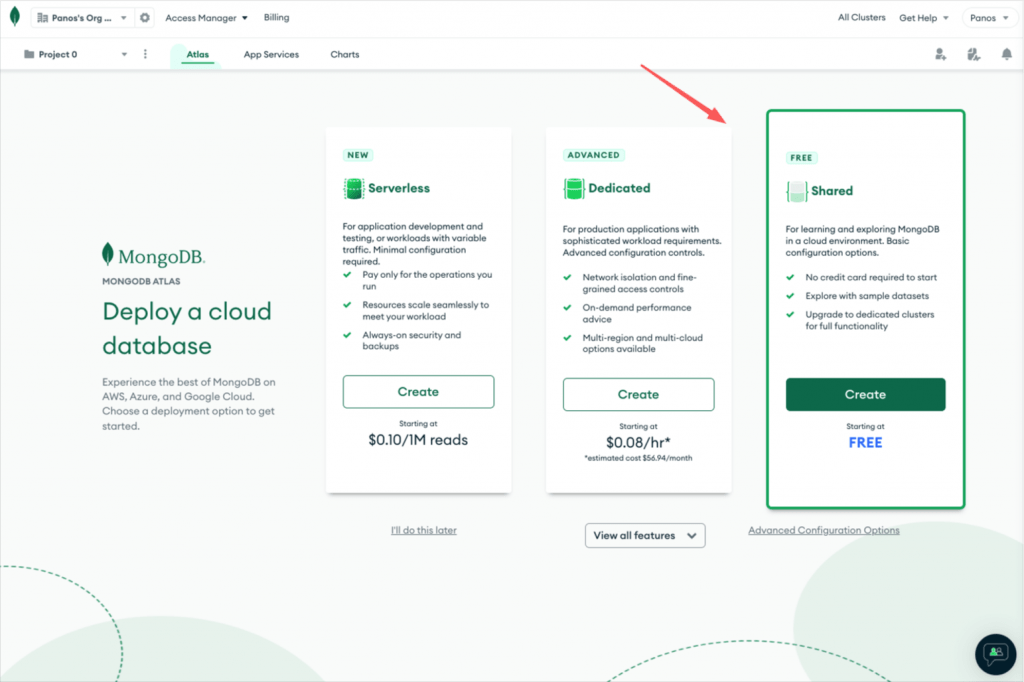The image size is (1024, 682).
Task: Click 'Always-on security and backups' text
Action: pyautogui.click(x=411, y=340)
